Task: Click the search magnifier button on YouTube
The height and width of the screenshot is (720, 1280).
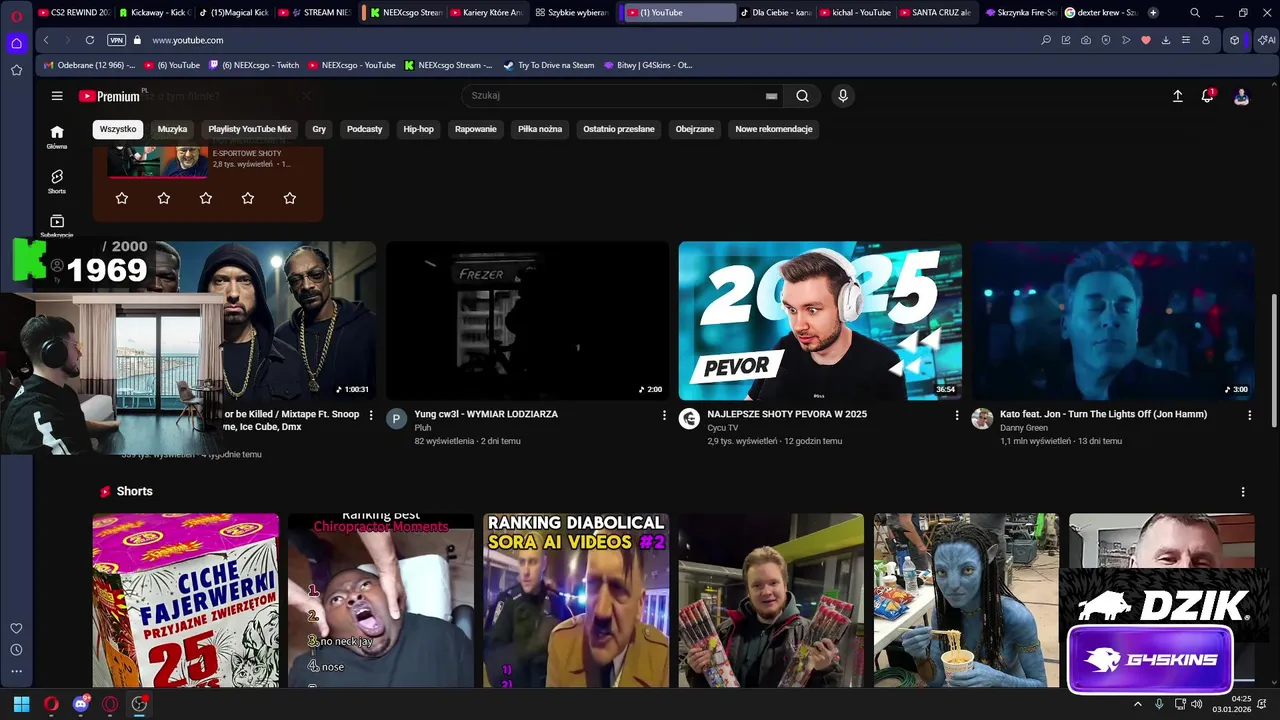Action: click(x=802, y=96)
